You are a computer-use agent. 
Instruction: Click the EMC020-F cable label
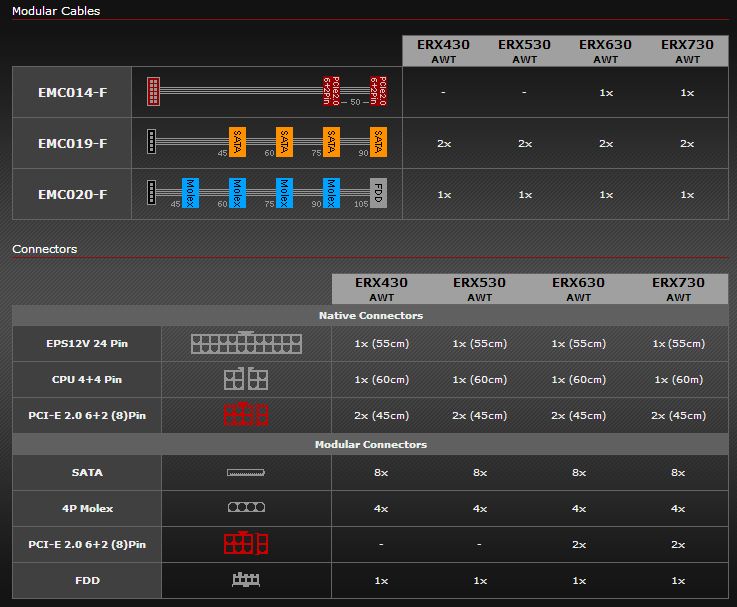click(72, 194)
